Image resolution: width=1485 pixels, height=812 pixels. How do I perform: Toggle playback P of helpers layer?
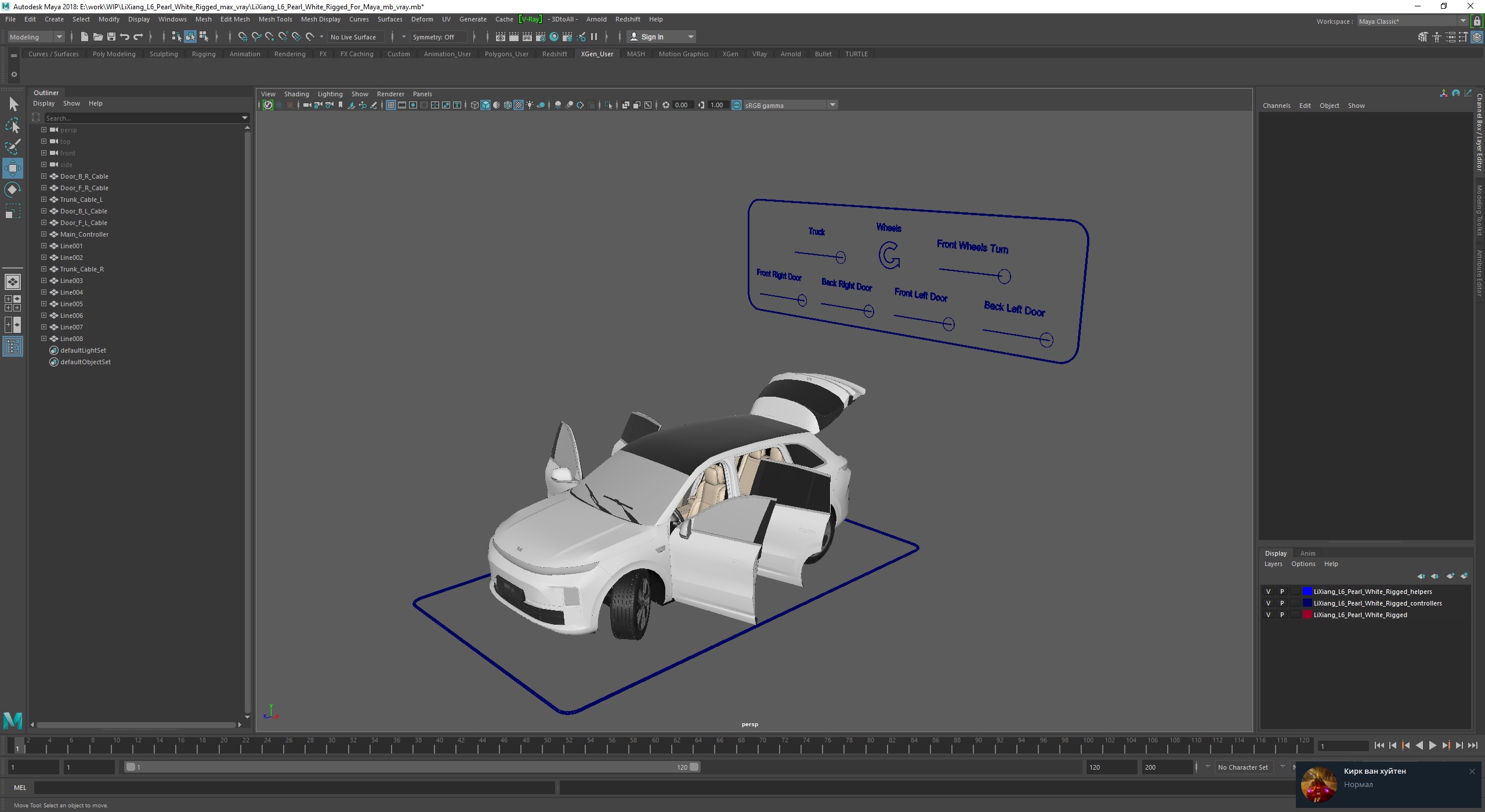(x=1282, y=592)
